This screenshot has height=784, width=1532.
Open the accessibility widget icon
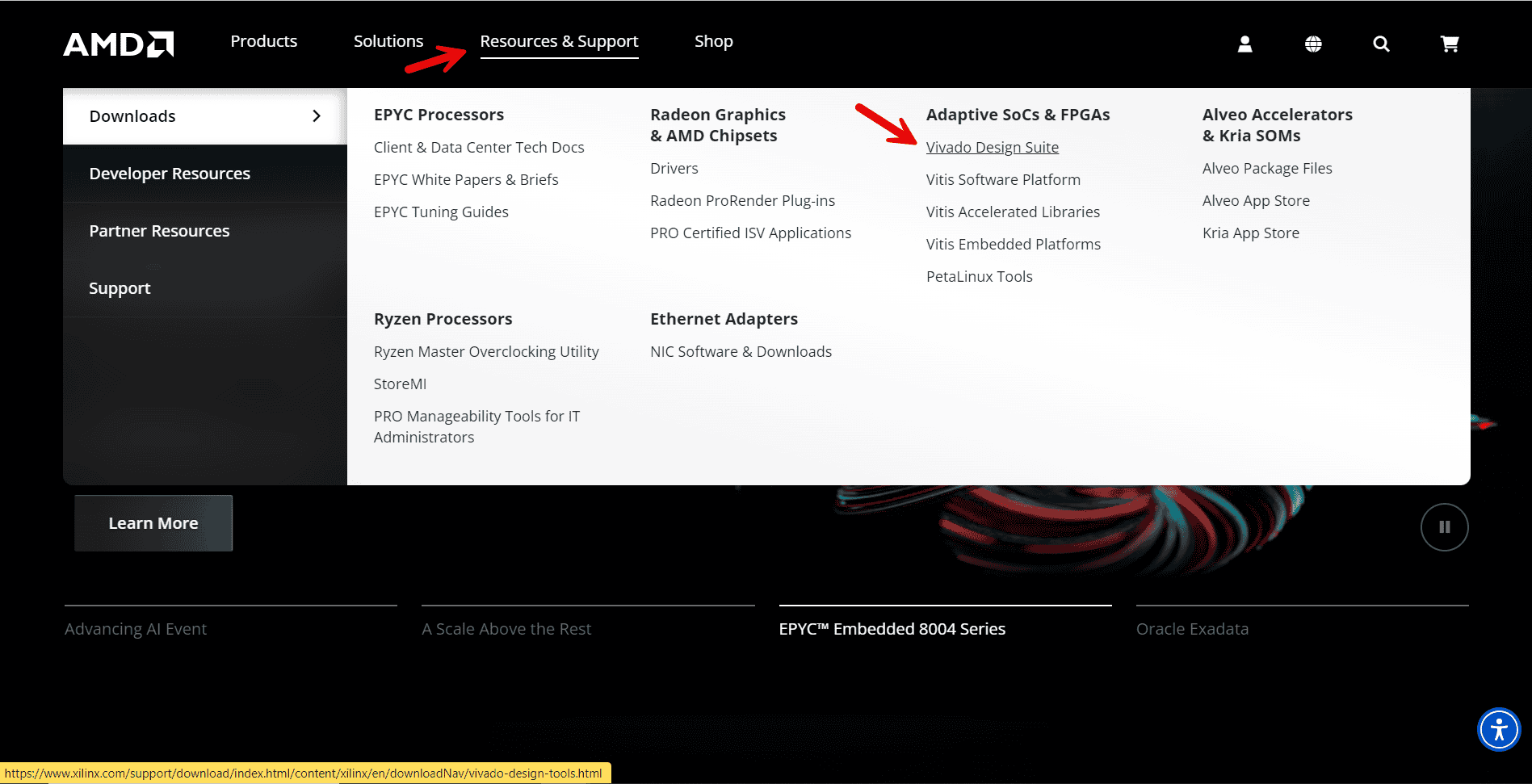click(x=1499, y=729)
